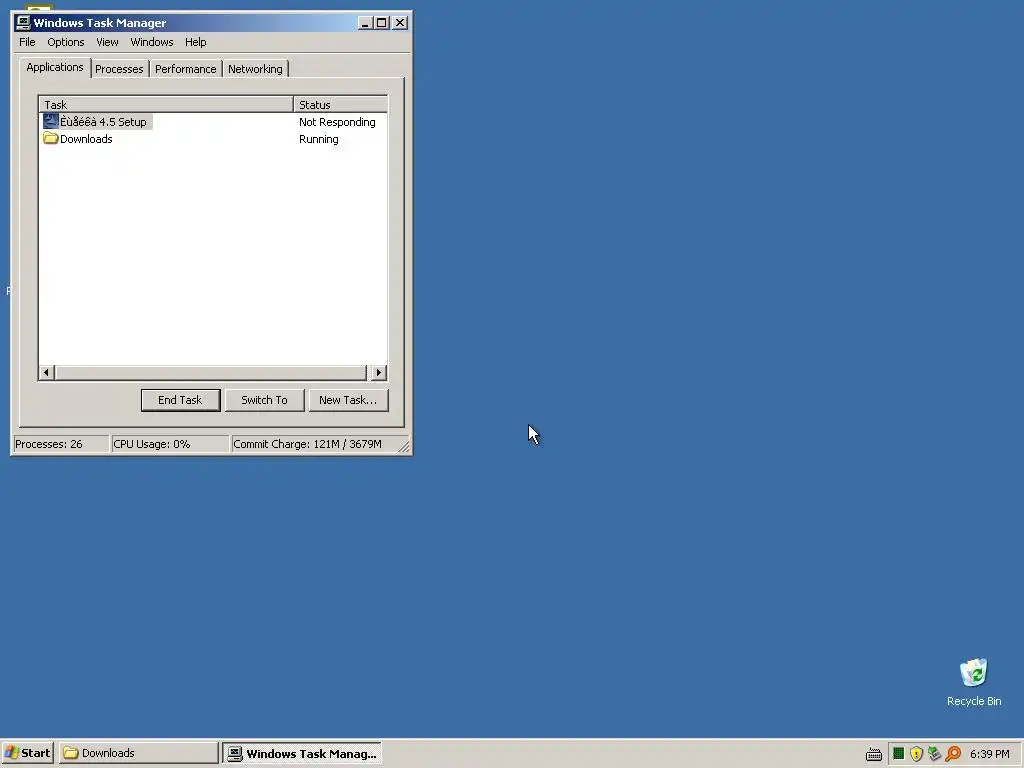Click the Task Manager title bar icon
The image size is (1024, 768).
coord(23,23)
